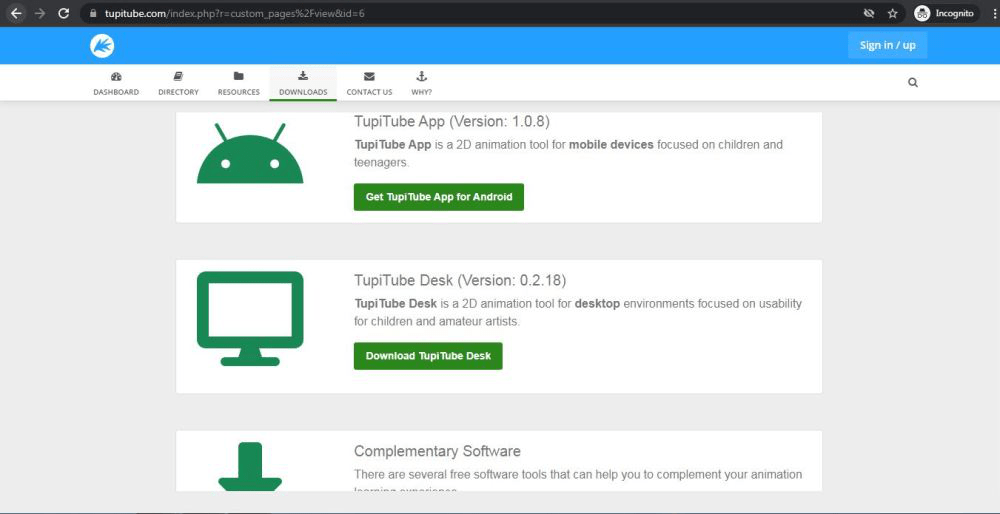The image size is (1000, 514).
Task: Click the browser forward arrow
Action: (x=40, y=13)
